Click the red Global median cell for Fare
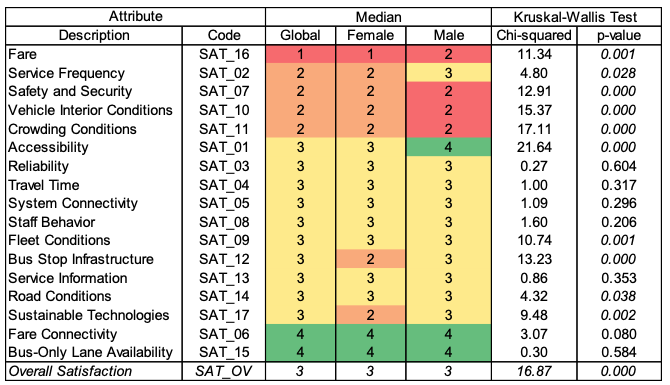This screenshot has height=385, width=670. 300,54
